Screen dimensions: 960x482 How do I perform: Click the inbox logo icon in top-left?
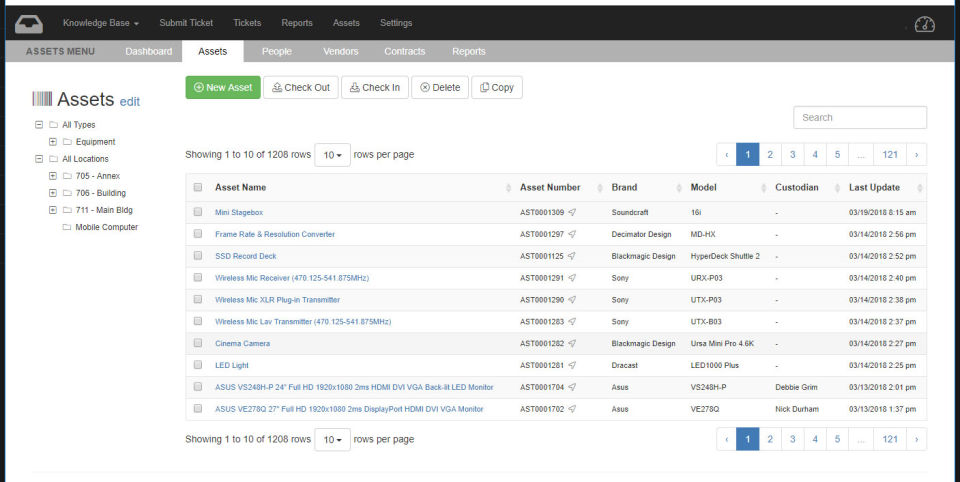(x=28, y=23)
